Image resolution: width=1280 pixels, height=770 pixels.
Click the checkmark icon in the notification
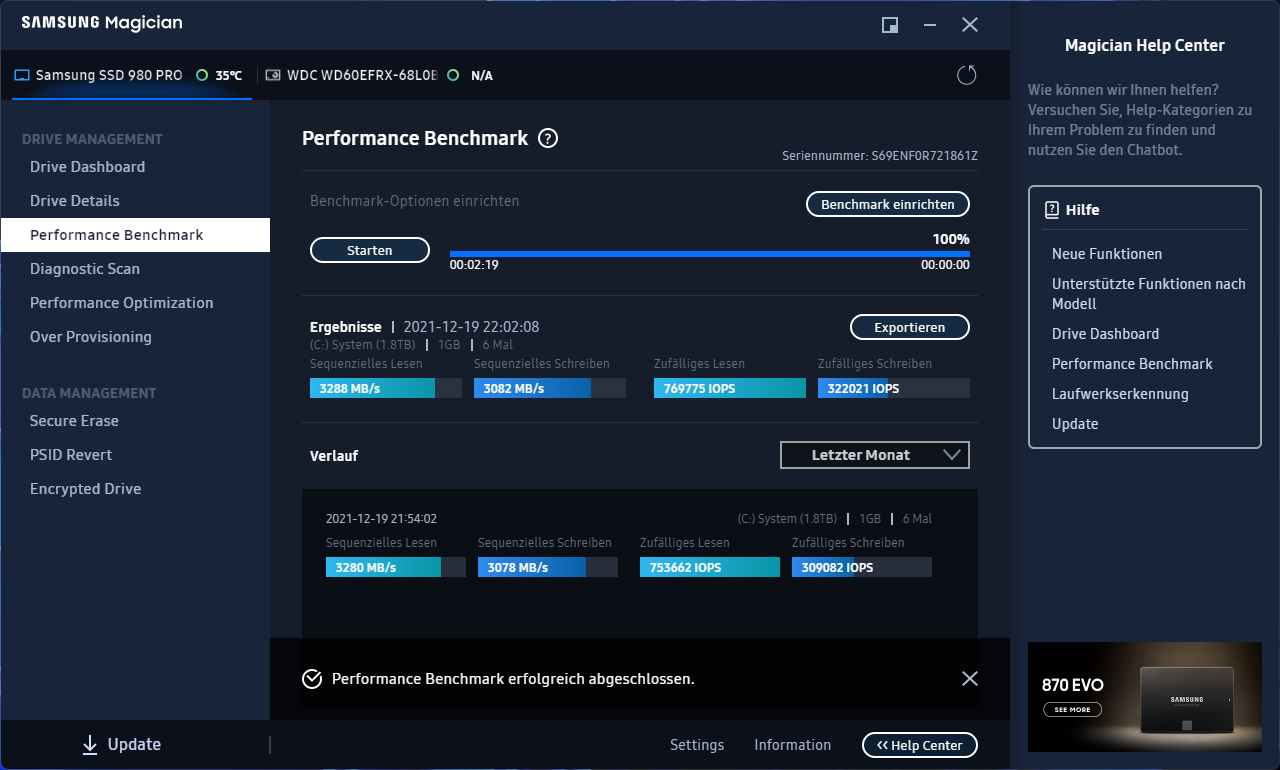(312, 679)
